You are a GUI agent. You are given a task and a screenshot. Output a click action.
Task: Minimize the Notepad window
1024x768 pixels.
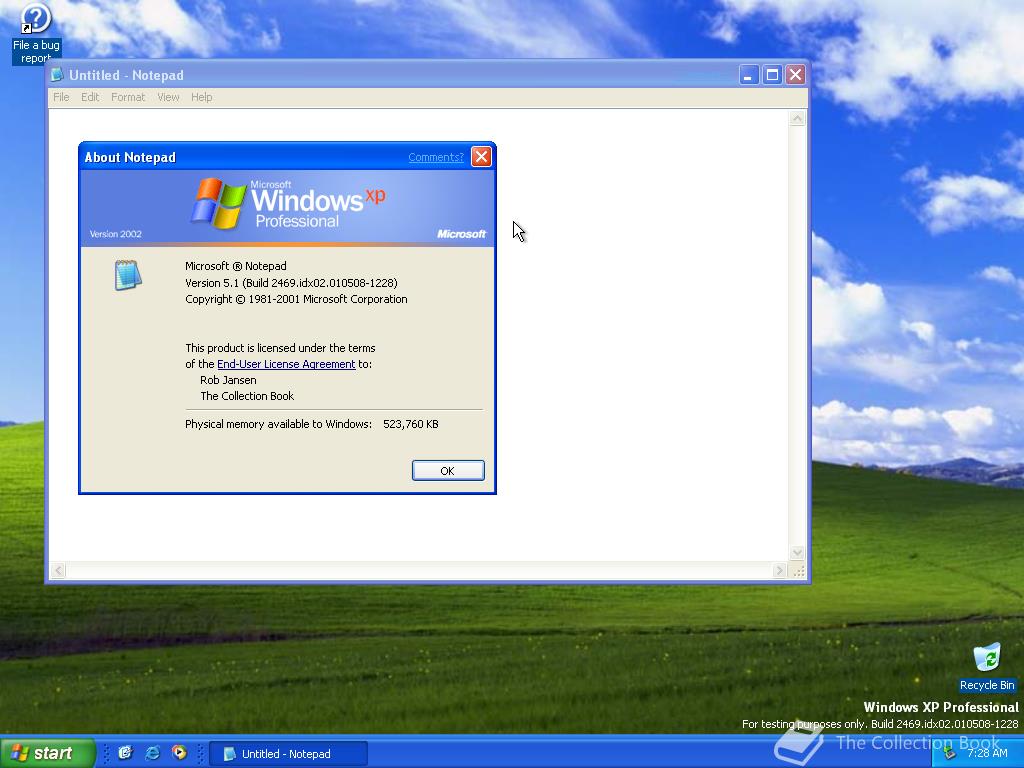pyautogui.click(x=749, y=75)
